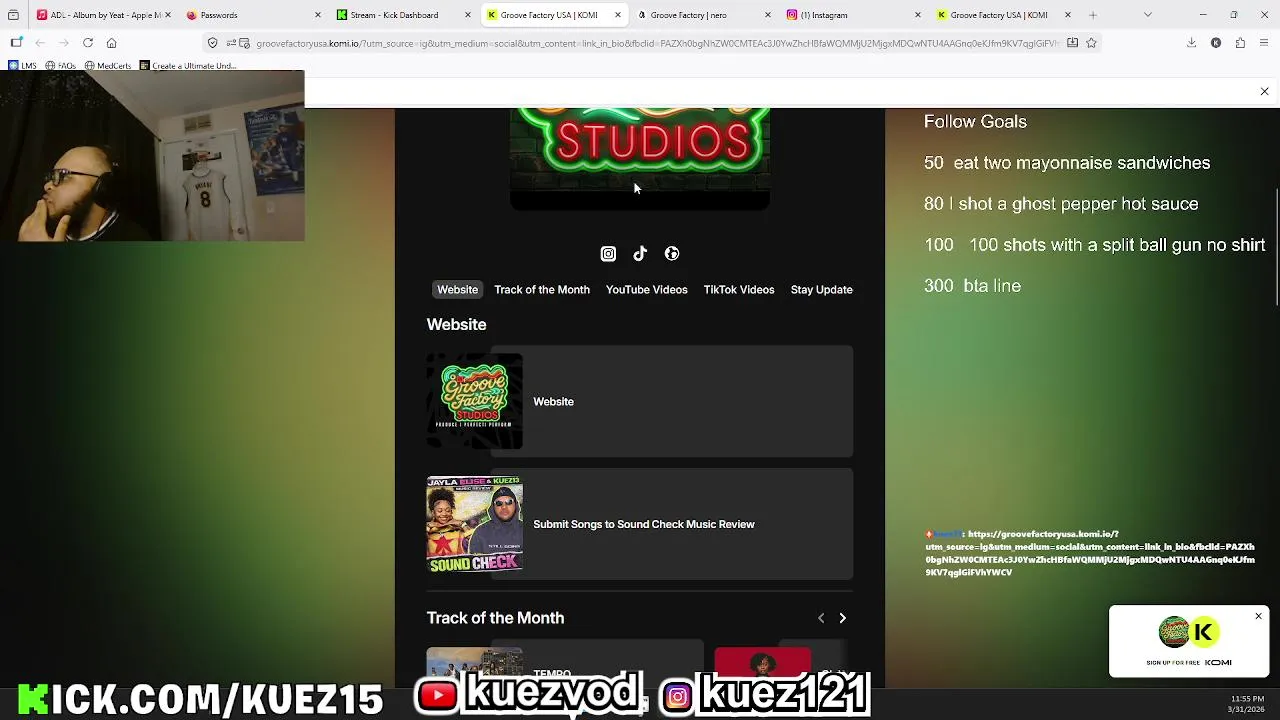Image resolution: width=1280 pixels, height=720 pixels.
Task: Open Create a Ultimate Und... bookmark
Action: 188,66
